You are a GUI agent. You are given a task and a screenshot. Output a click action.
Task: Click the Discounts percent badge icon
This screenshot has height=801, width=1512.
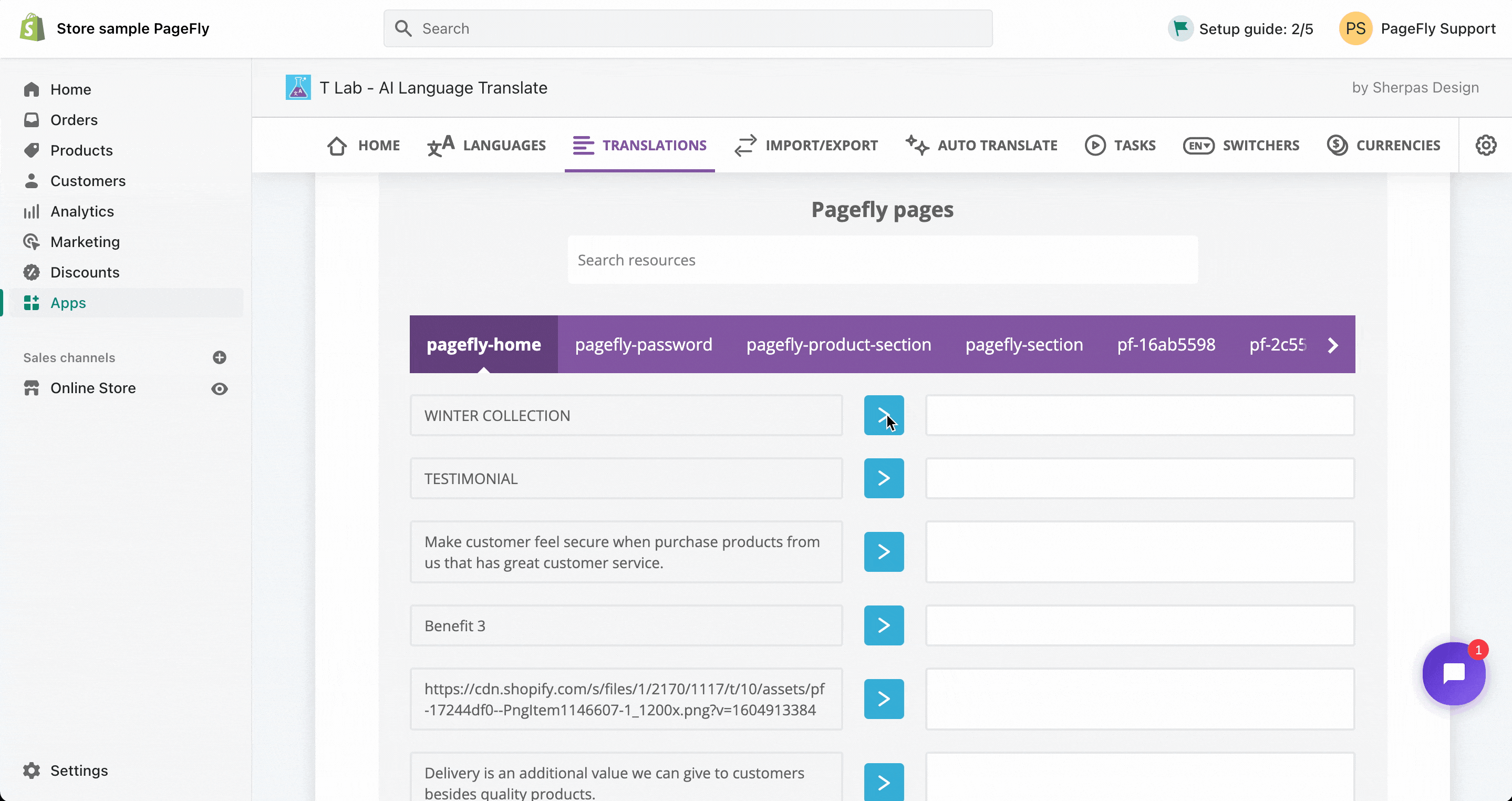point(32,272)
